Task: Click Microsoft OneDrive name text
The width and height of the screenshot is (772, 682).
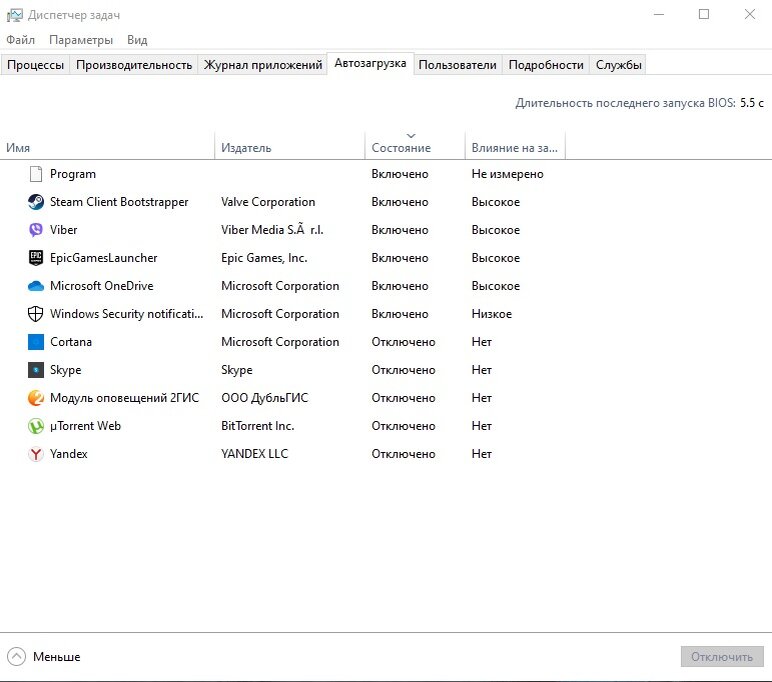Action: click(102, 286)
